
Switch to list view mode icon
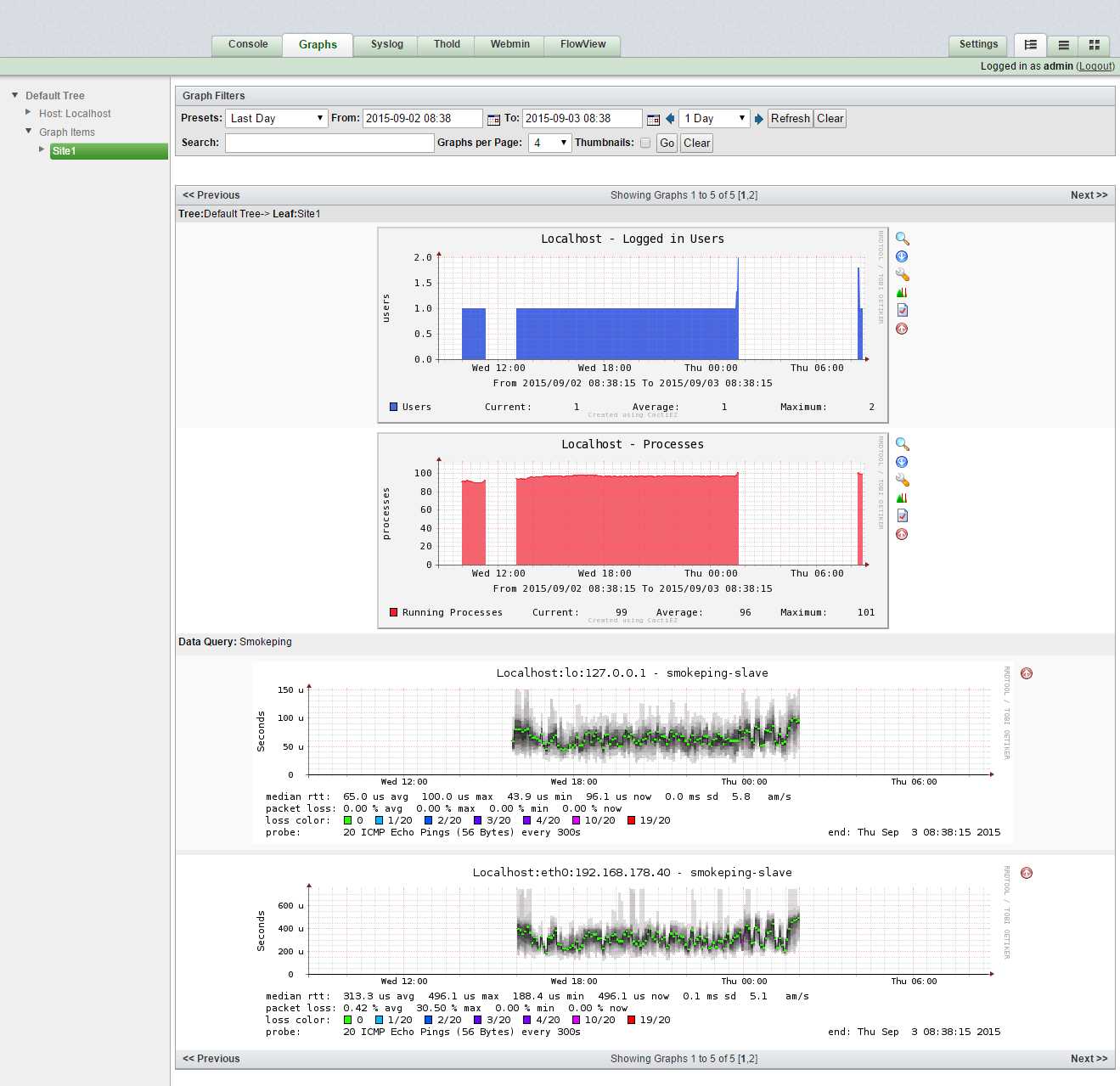tap(1063, 45)
